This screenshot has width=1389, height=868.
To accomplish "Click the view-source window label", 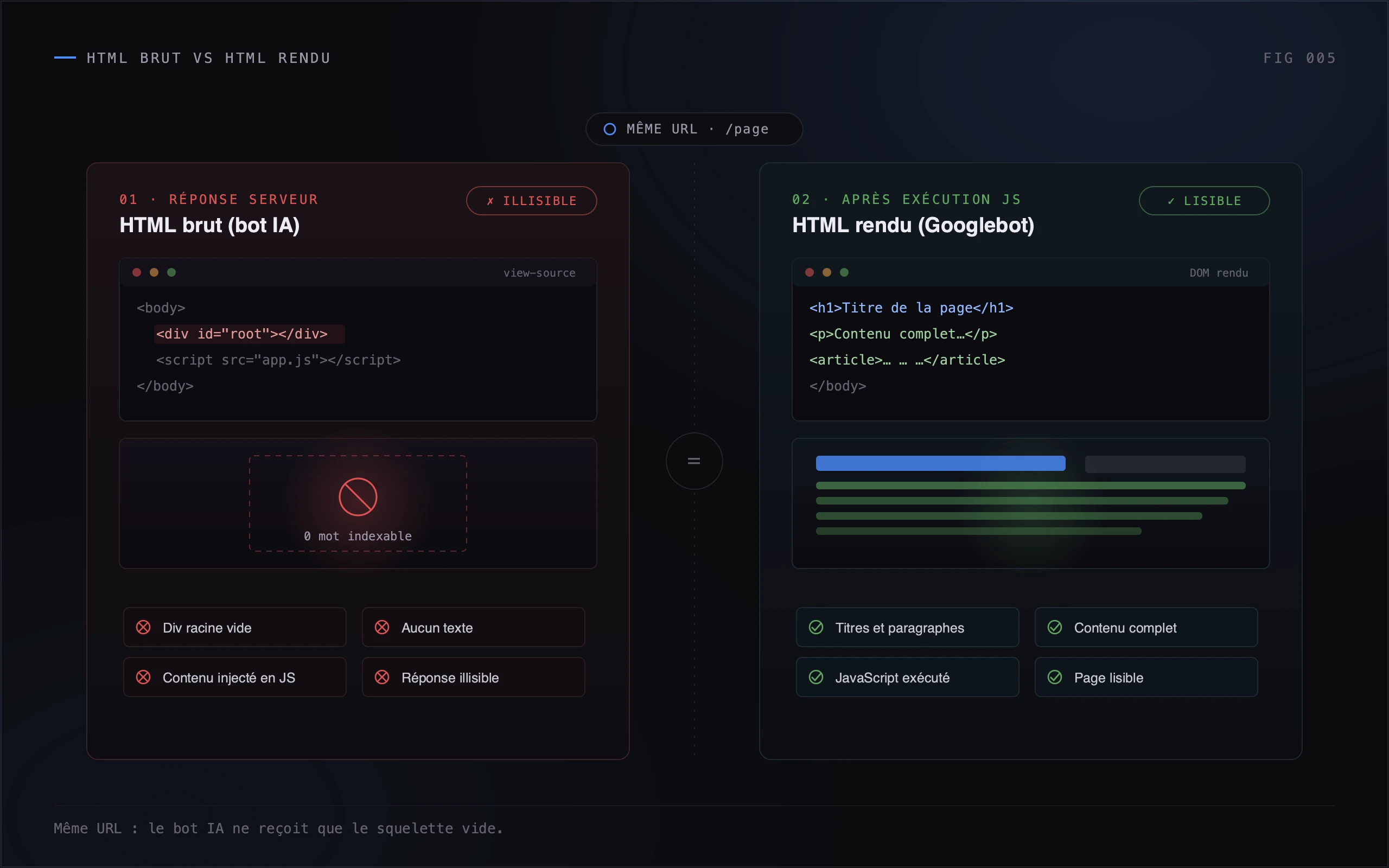I will pyautogui.click(x=539, y=273).
